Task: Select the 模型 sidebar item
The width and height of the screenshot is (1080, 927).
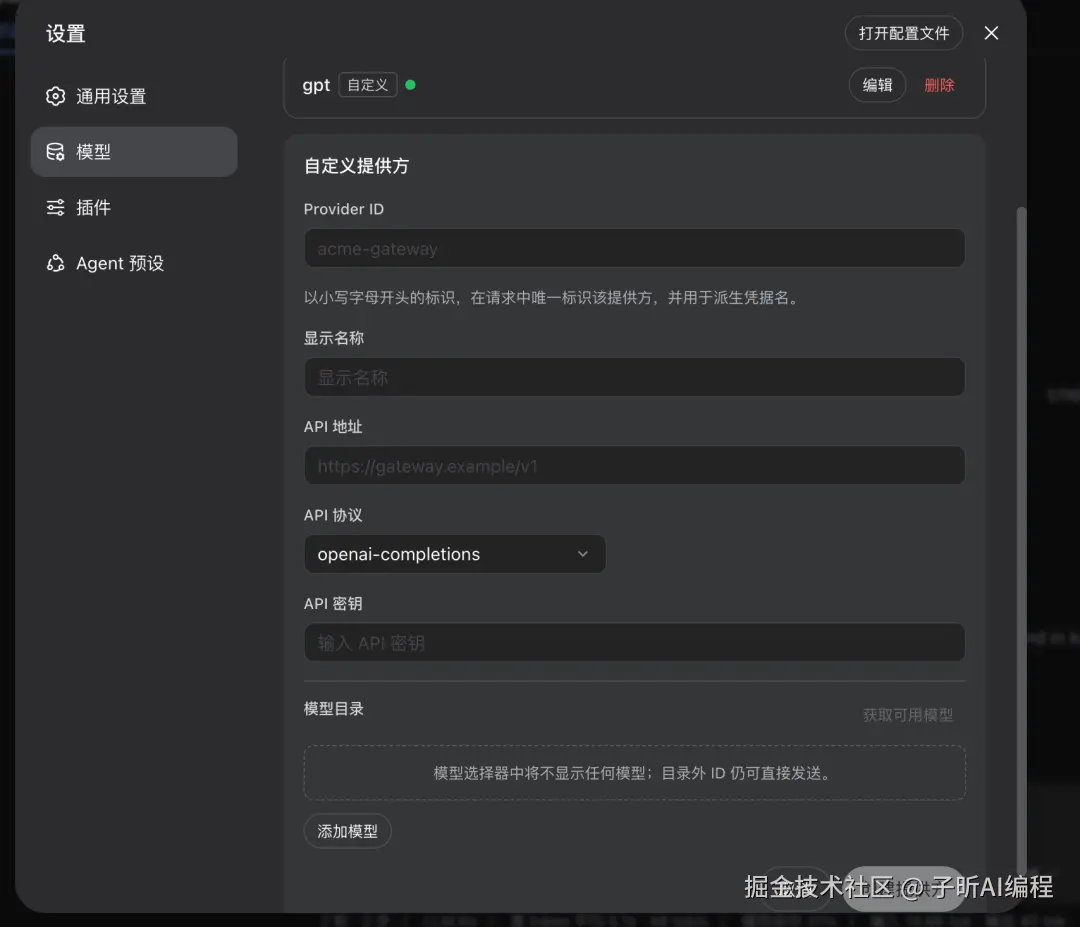Action: point(134,152)
